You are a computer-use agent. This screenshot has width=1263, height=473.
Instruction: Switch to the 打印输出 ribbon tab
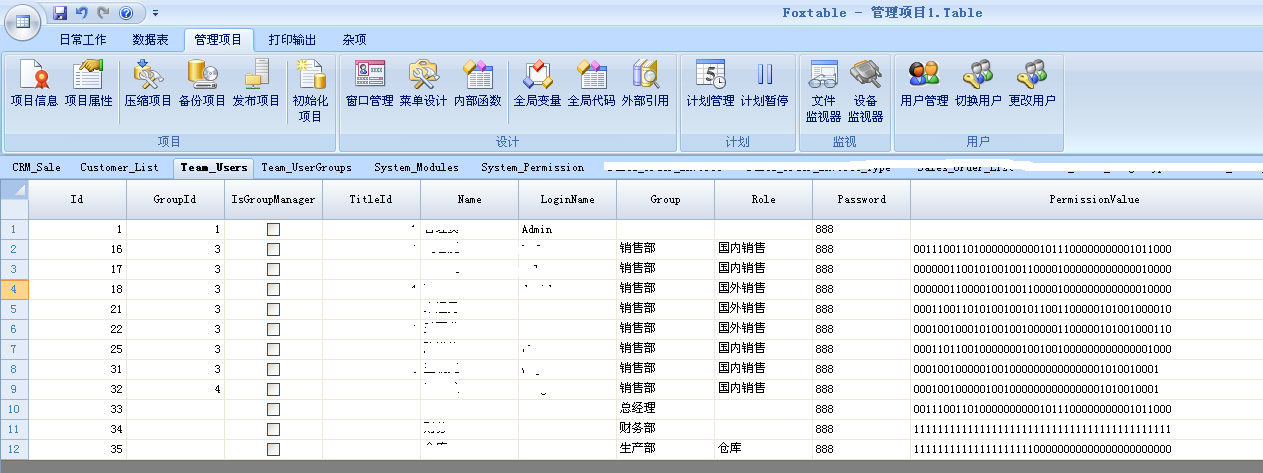click(x=292, y=40)
